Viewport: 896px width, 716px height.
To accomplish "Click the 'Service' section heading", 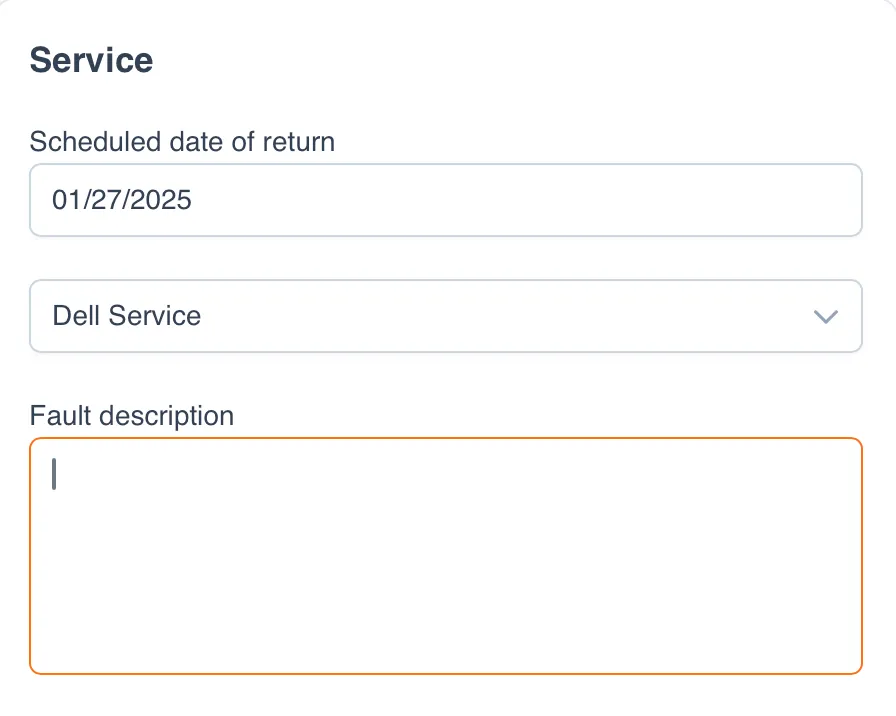I will coord(91,60).
